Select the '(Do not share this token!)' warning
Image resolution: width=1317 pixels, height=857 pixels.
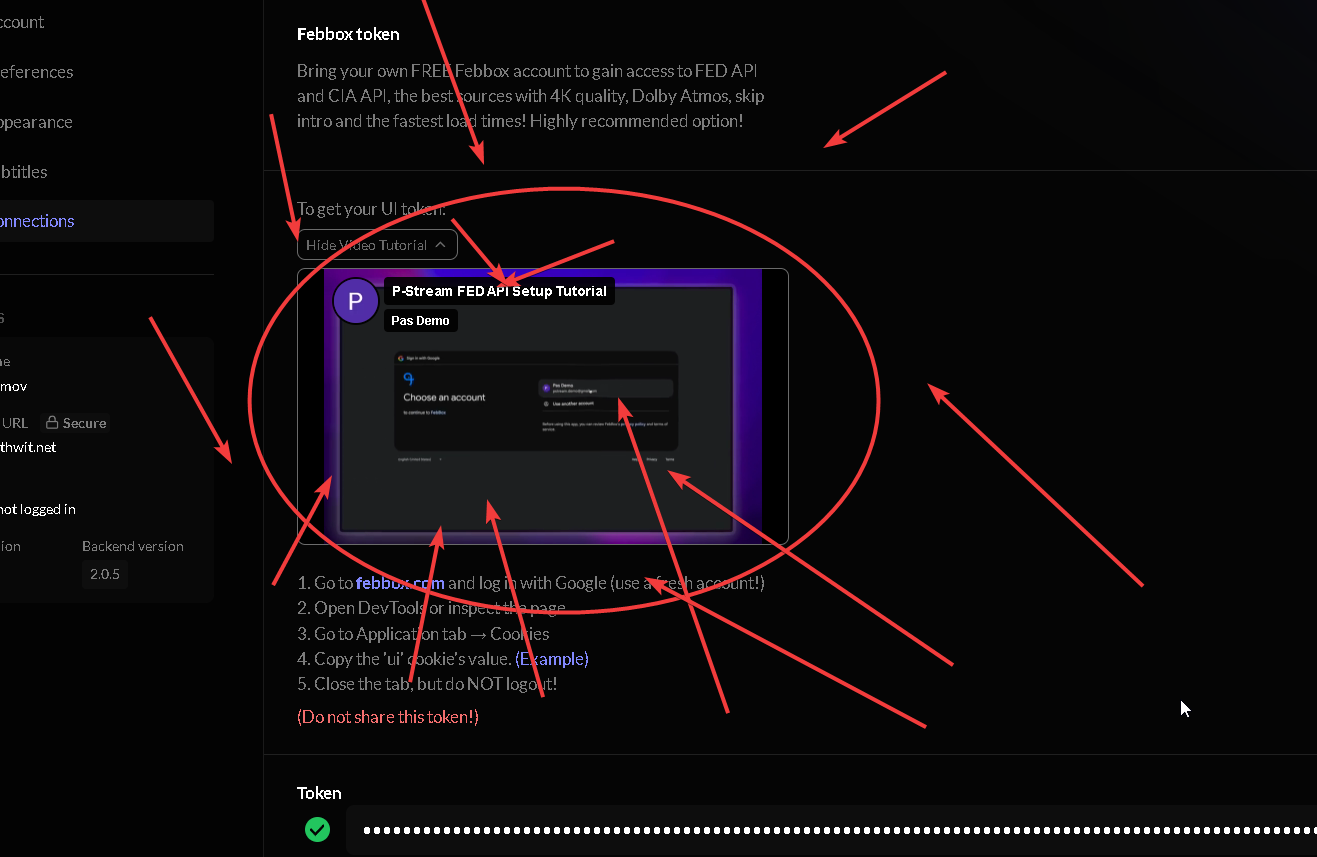(x=388, y=717)
